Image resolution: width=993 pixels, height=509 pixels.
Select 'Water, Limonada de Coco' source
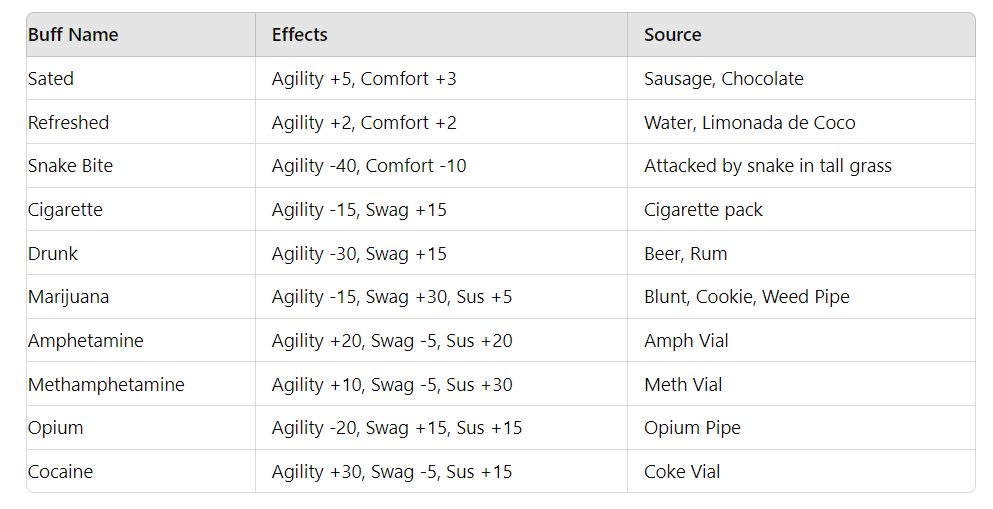(x=749, y=123)
